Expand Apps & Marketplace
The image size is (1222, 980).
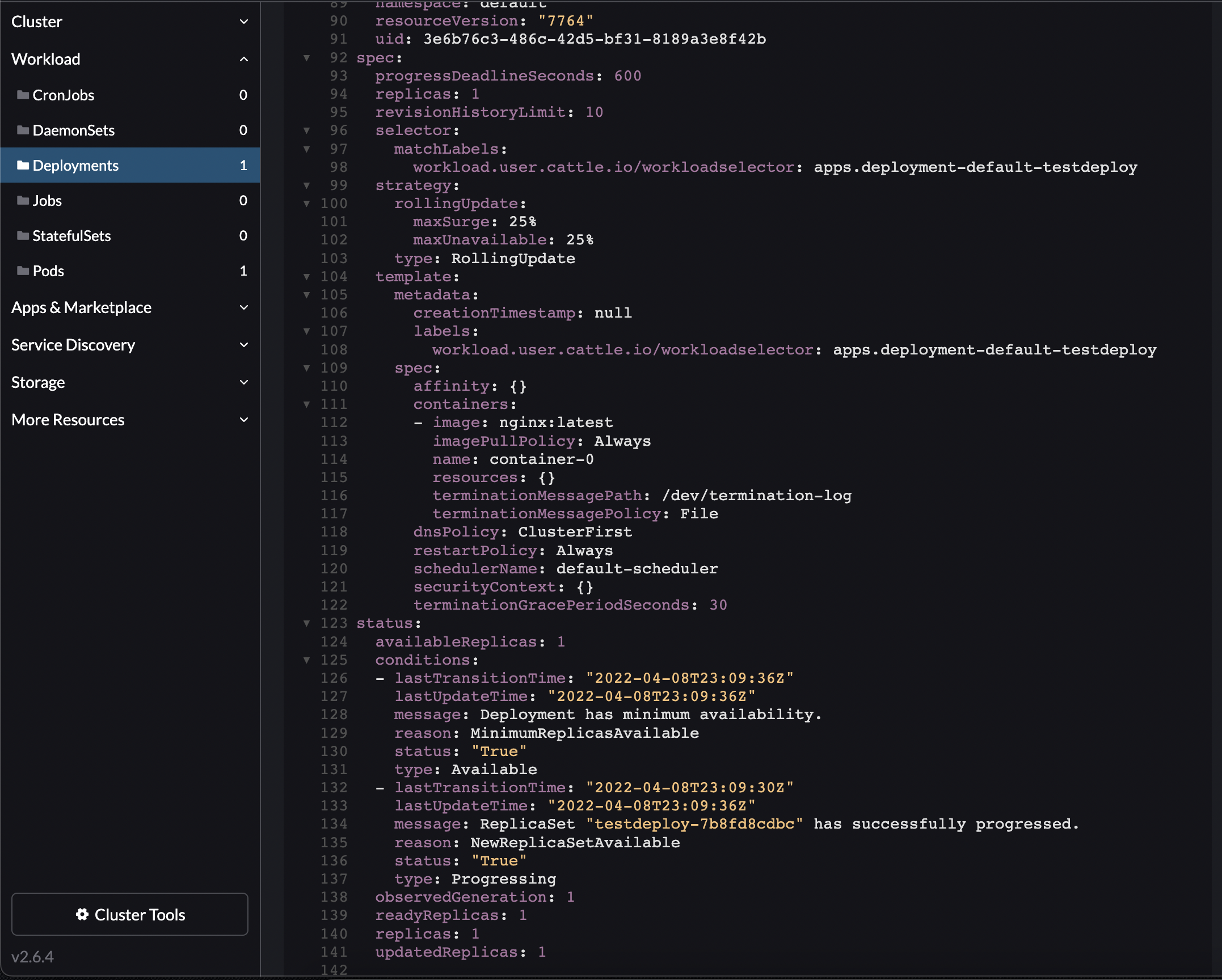244,307
